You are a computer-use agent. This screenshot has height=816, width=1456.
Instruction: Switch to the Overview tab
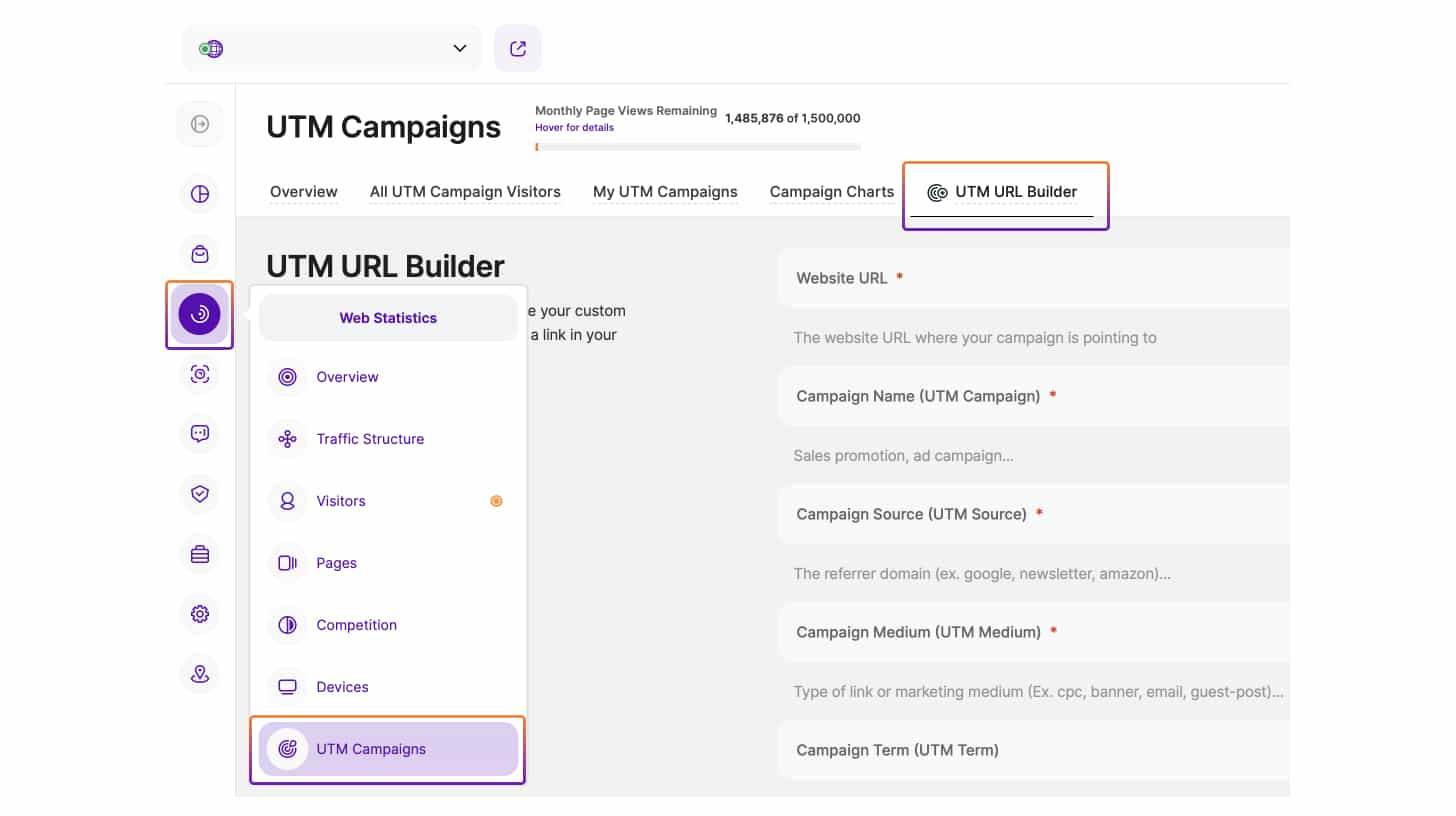tap(304, 192)
